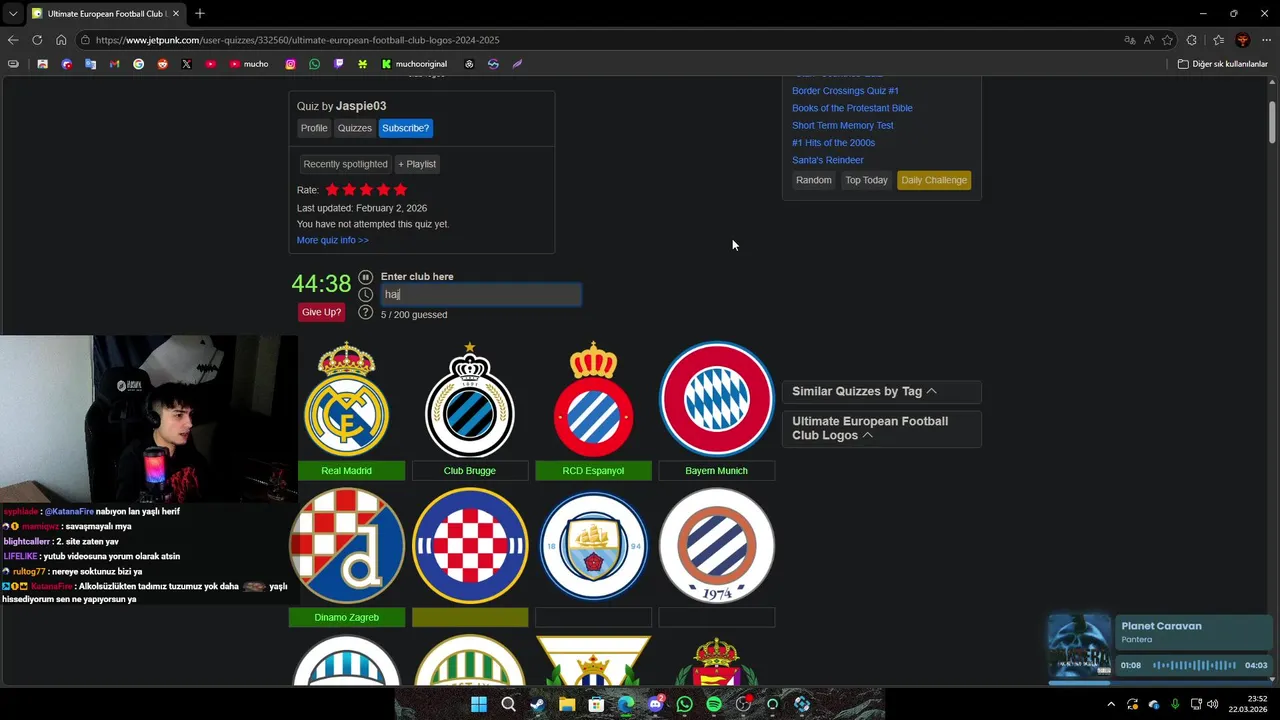Open the WhatsApp bookmark in bookmarks bar

coord(314,64)
